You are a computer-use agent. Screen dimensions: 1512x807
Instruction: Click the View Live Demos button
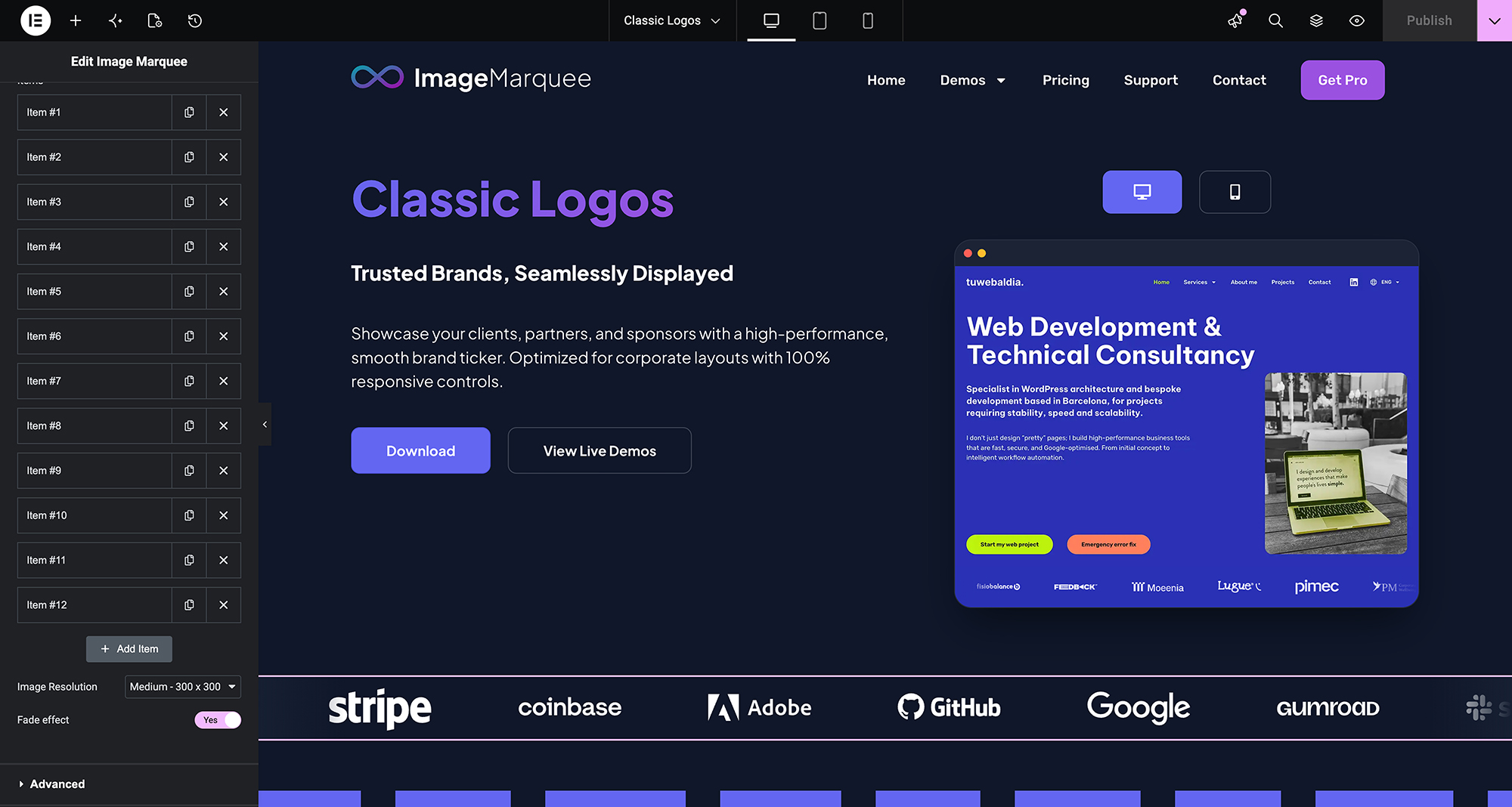coord(600,451)
